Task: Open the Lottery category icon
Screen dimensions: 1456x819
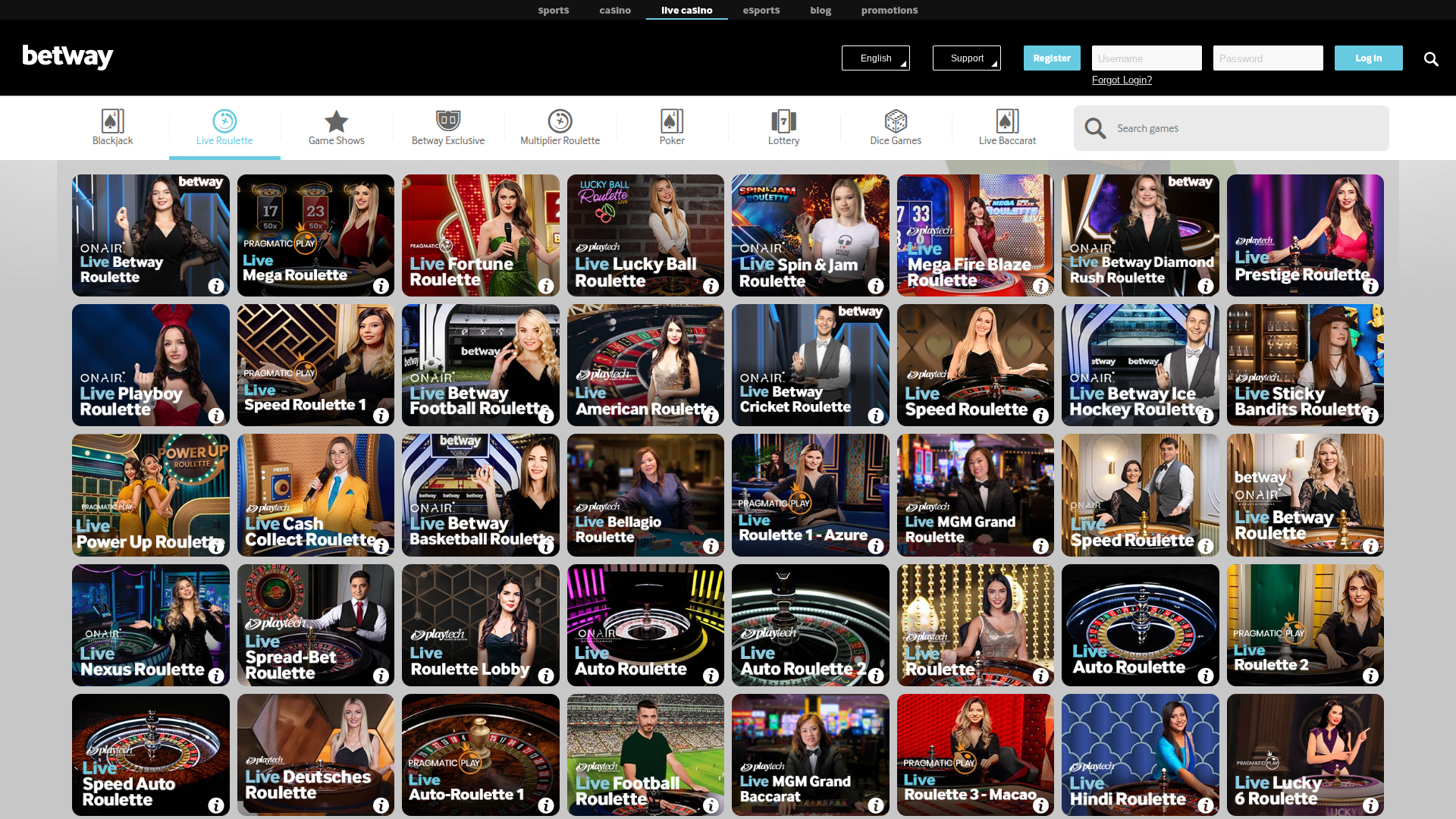Action: tap(783, 121)
